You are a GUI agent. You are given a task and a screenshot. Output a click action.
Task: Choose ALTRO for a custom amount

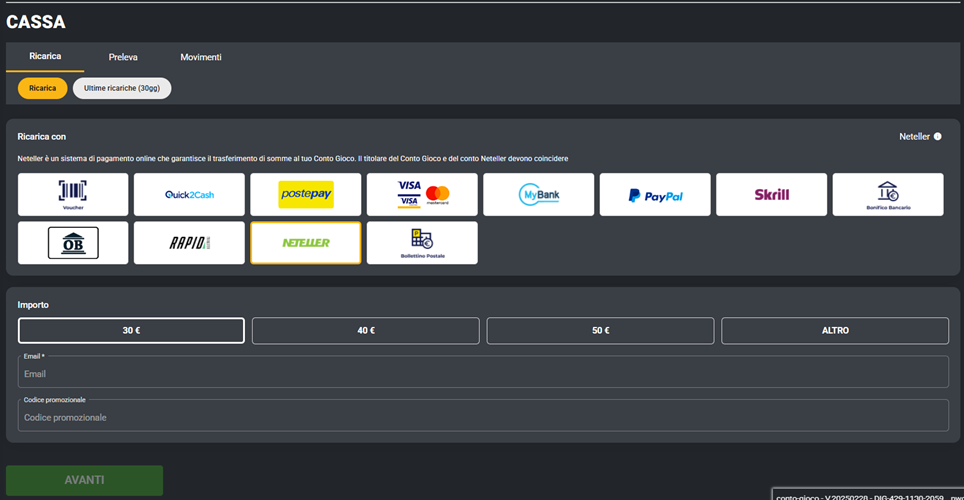click(x=835, y=330)
